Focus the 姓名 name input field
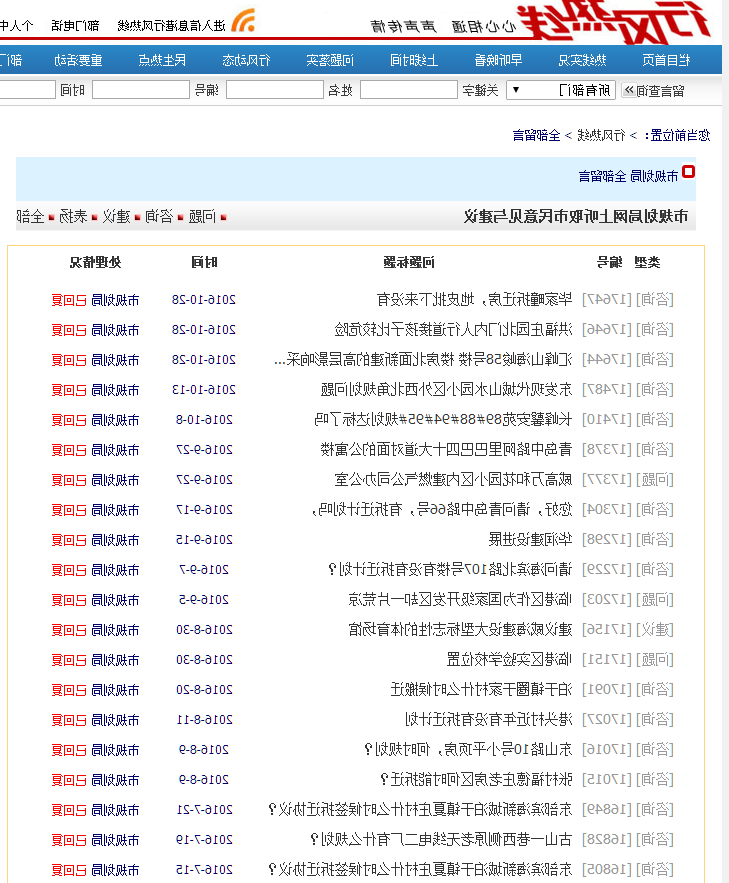 (x=275, y=90)
